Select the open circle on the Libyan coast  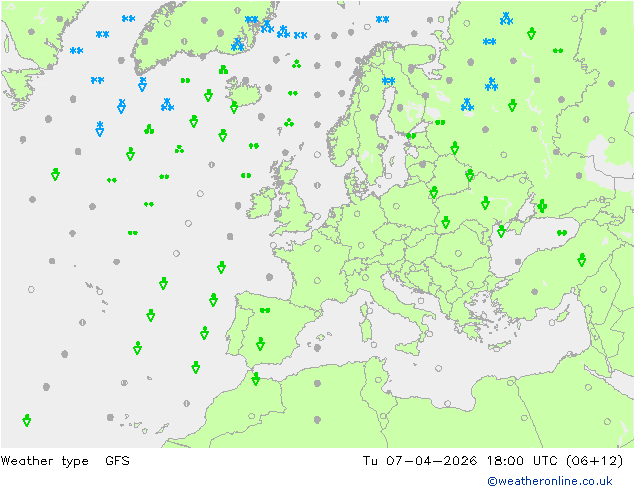[x=447, y=403]
